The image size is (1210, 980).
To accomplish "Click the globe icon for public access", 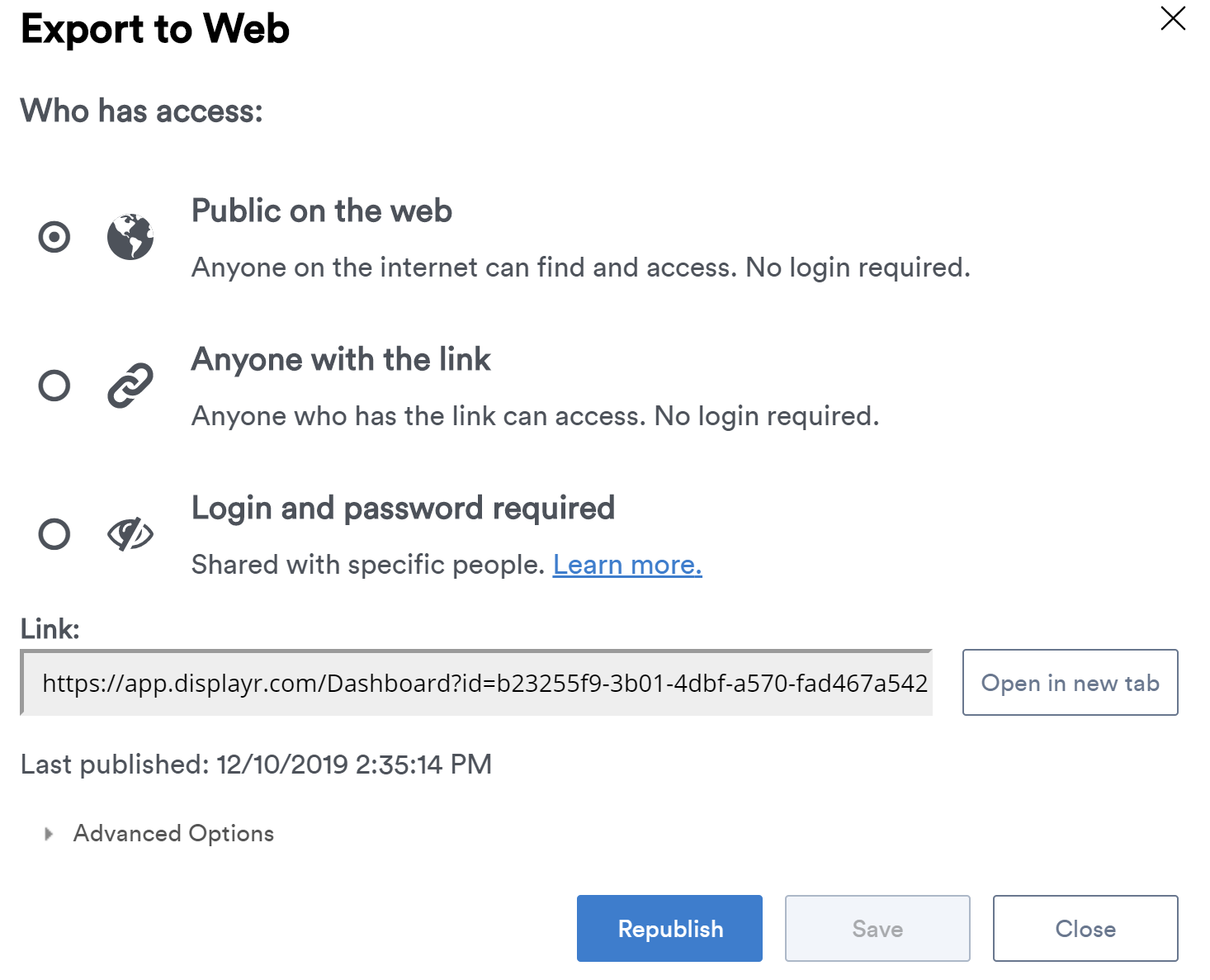I will [130, 237].
